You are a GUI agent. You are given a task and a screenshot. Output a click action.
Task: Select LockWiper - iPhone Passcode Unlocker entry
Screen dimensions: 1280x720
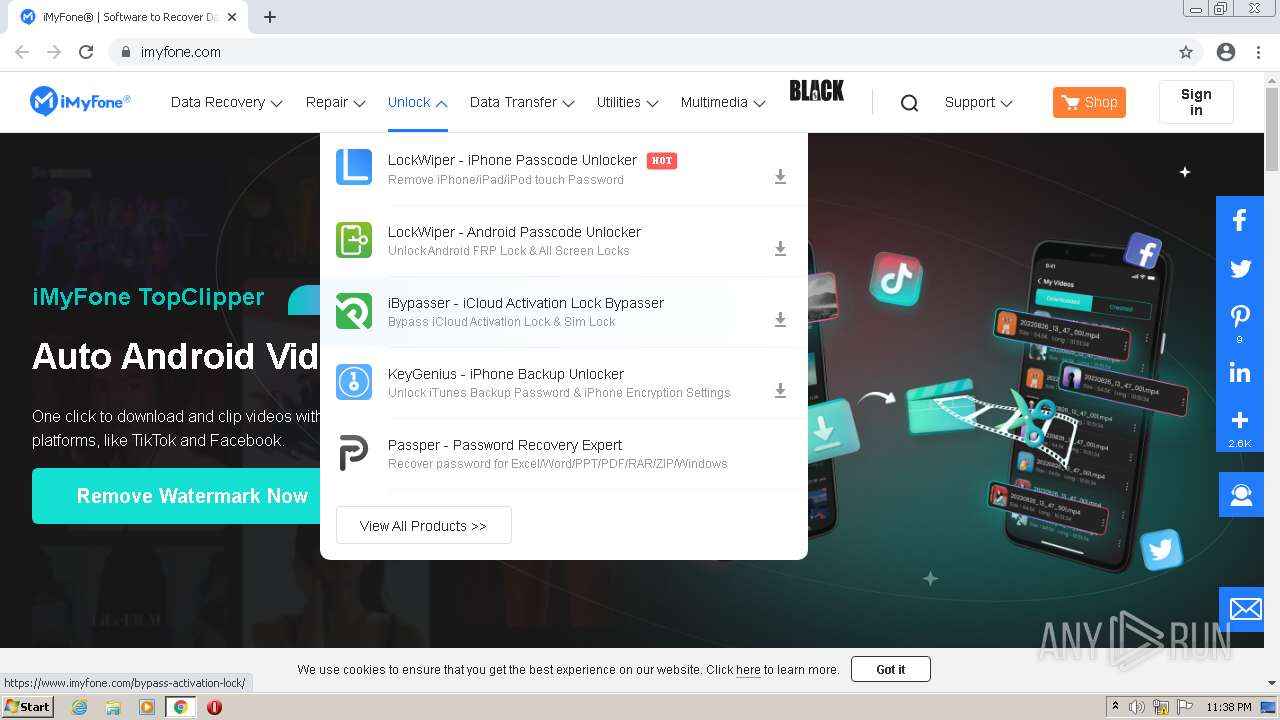coord(564,169)
